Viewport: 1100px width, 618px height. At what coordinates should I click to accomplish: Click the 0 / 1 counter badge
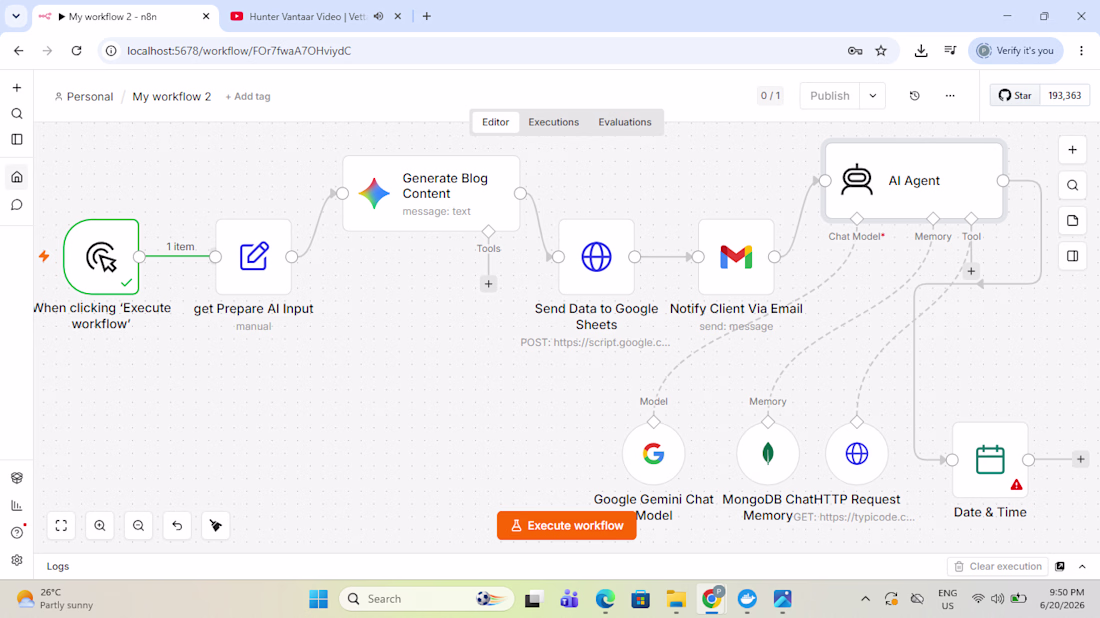coord(770,95)
